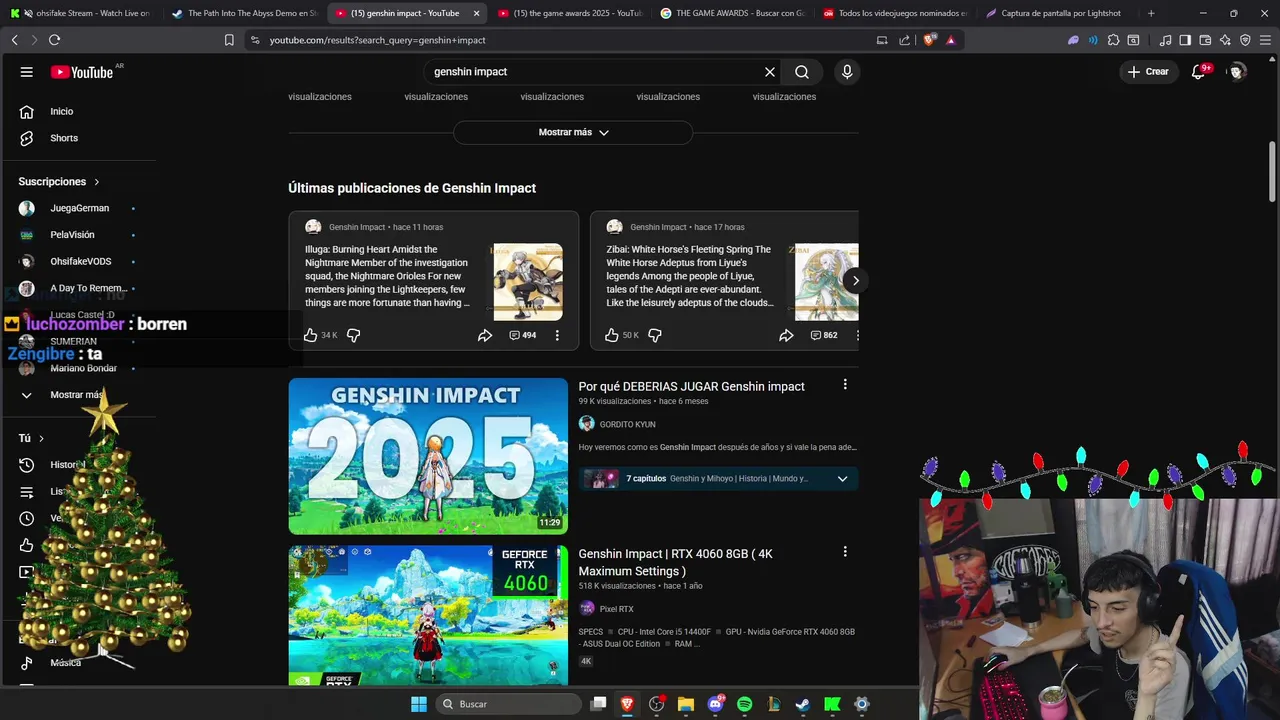Screen dimensions: 1280x720
Task: Click the Crear button
Action: pos(1148,72)
